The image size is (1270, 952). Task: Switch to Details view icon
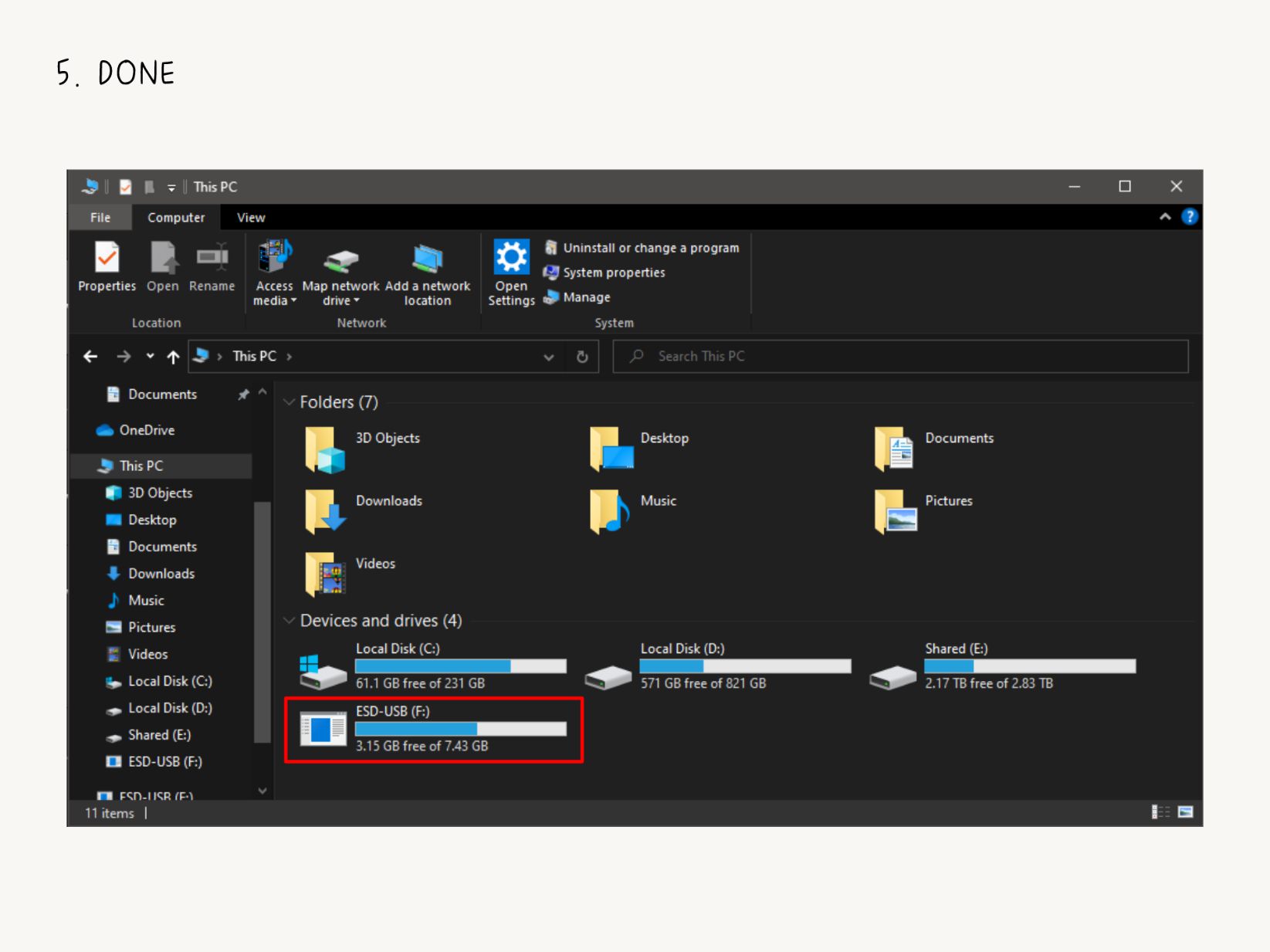pyautogui.click(x=1160, y=812)
